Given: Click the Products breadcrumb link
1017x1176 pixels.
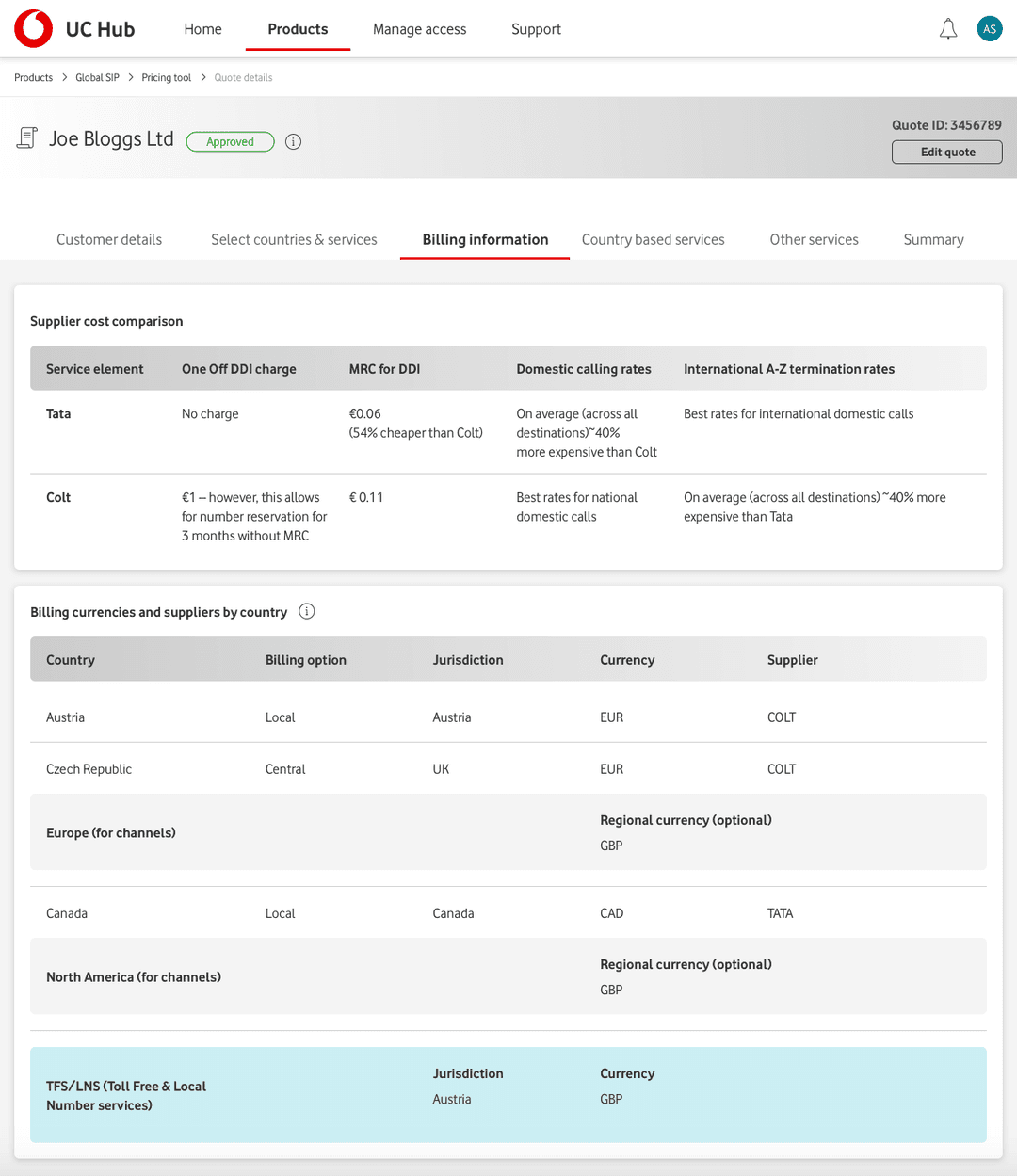Looking at the screenshot, I should [33, 78].
